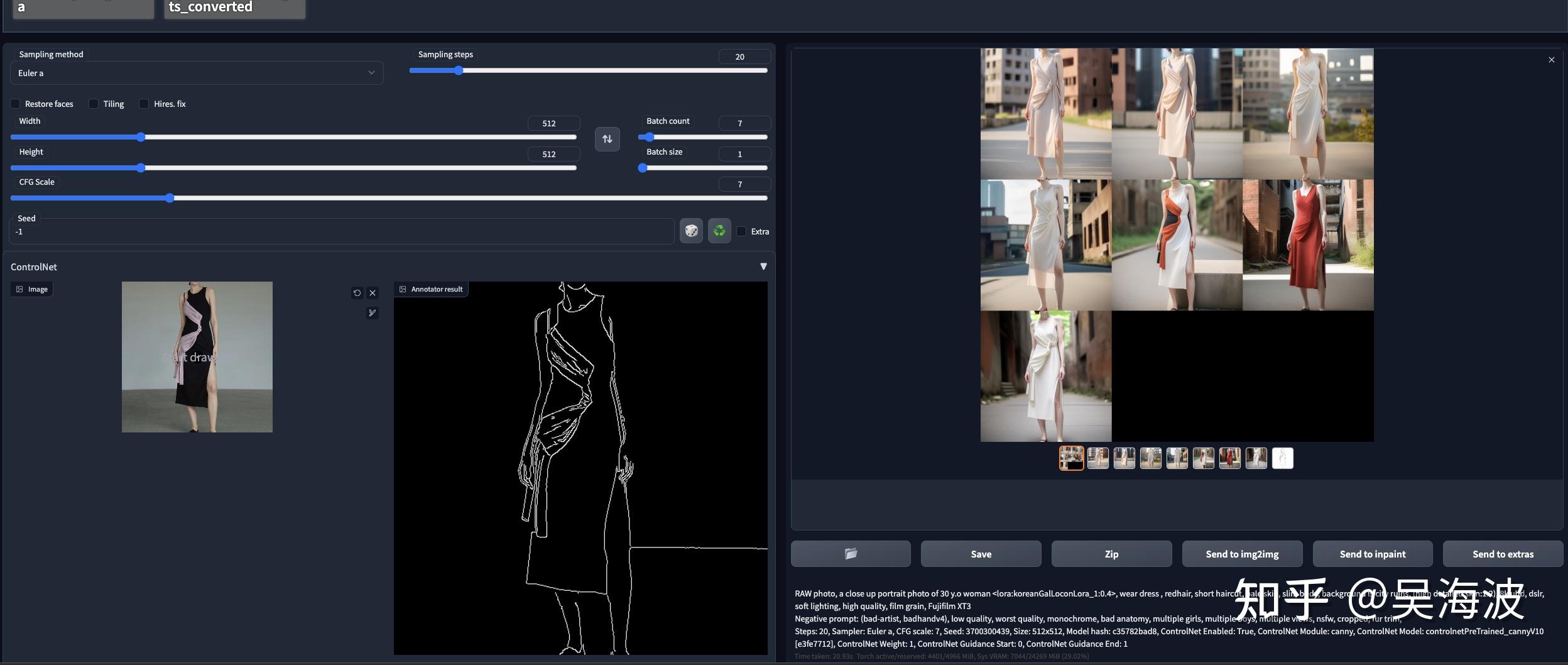Click the dice random seed icon
Viewport: 1568px width, 665px height.
tap(691, 231)
